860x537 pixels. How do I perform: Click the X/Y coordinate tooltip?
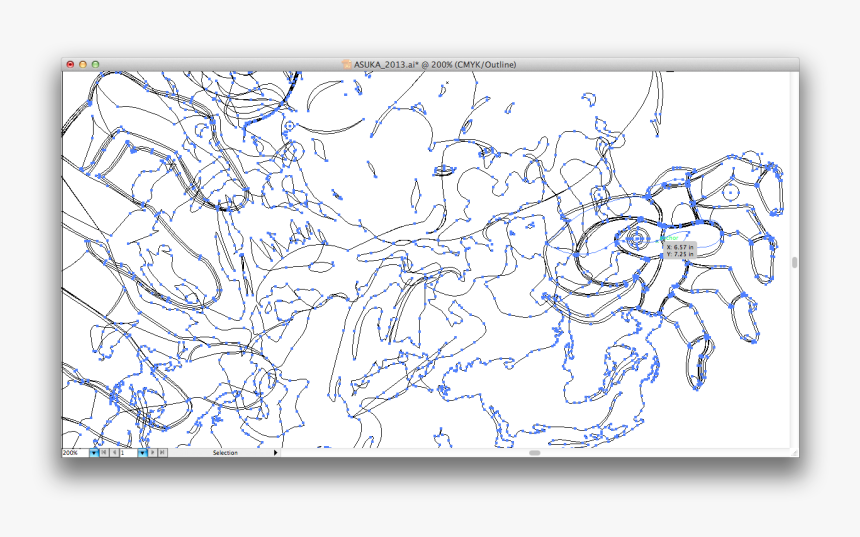pos(680,251)
